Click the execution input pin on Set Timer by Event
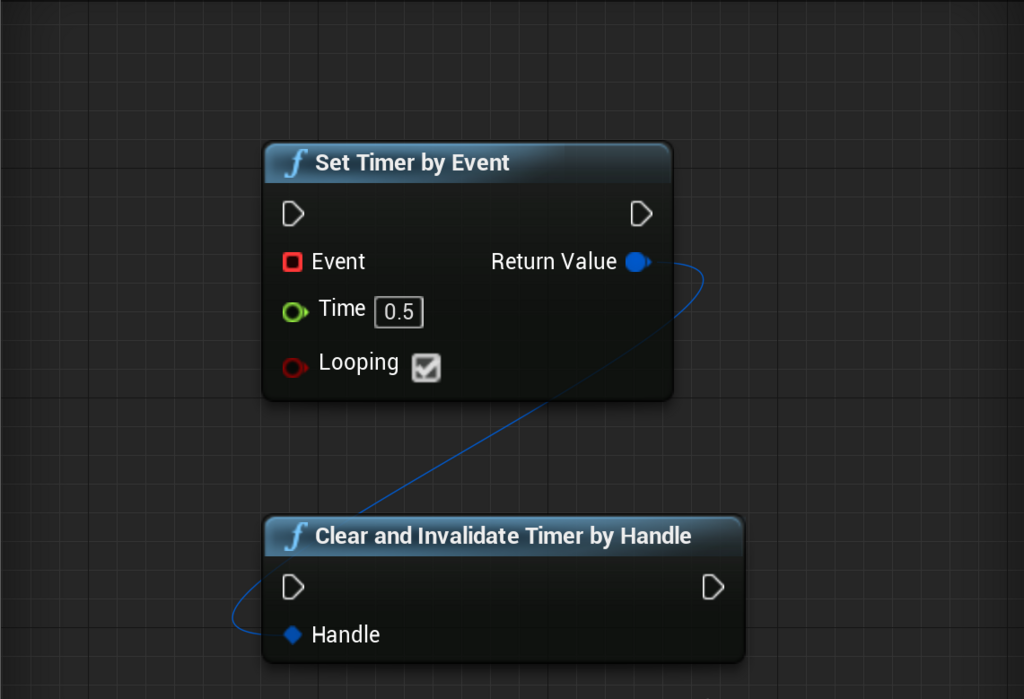The height and width of the screenshot is (699, 1024). [293, 213]
